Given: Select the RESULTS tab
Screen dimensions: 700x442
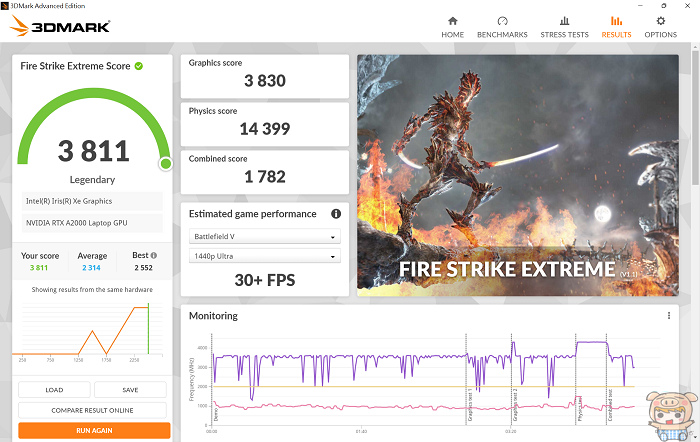Looking at the screenshot, I should [616, 27].
